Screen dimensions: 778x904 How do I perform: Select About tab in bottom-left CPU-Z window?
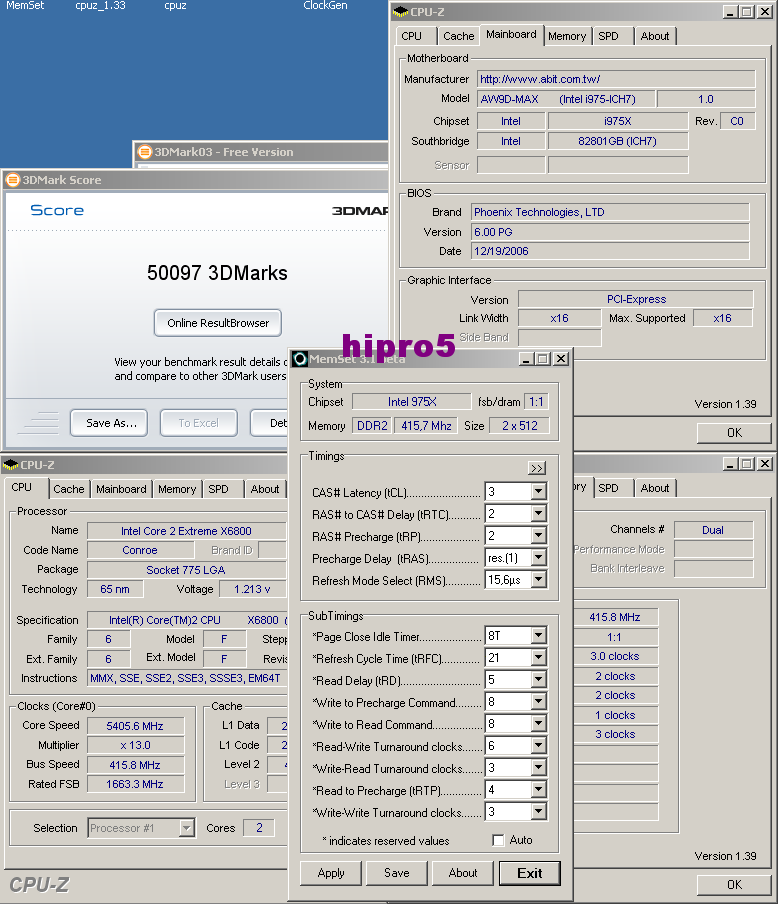coord(265,489)
